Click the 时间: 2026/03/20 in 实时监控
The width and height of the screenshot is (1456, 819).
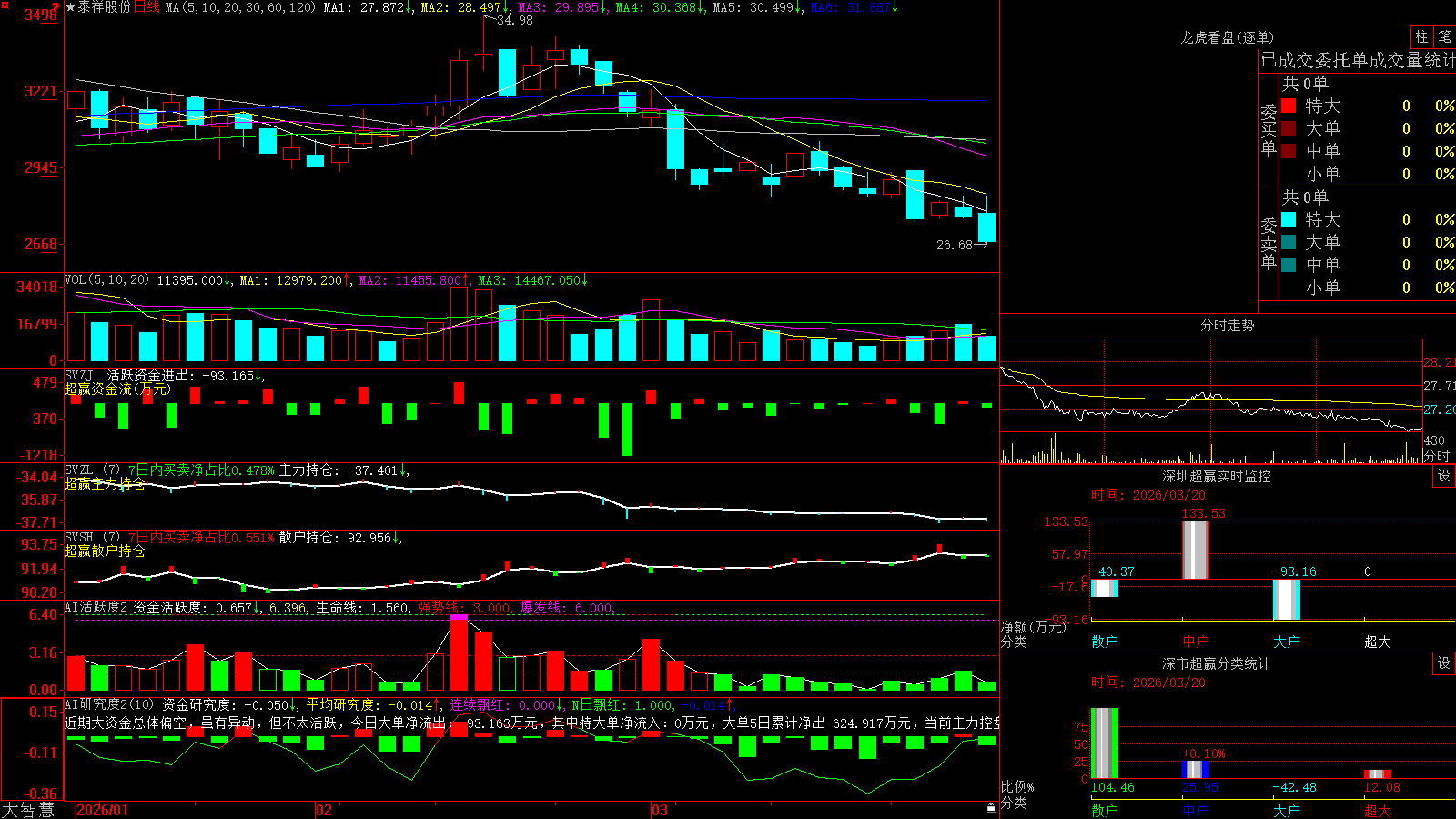click(1148, 495)
